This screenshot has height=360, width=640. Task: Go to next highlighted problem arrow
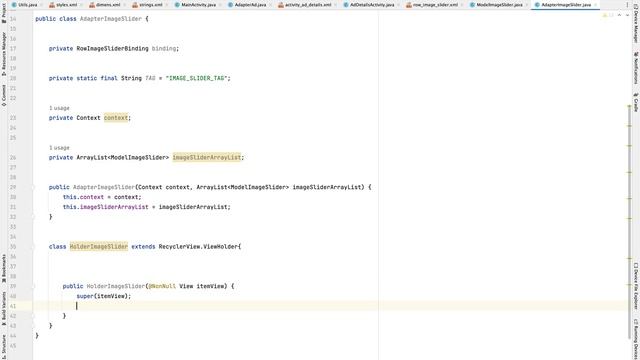[627, 15]
